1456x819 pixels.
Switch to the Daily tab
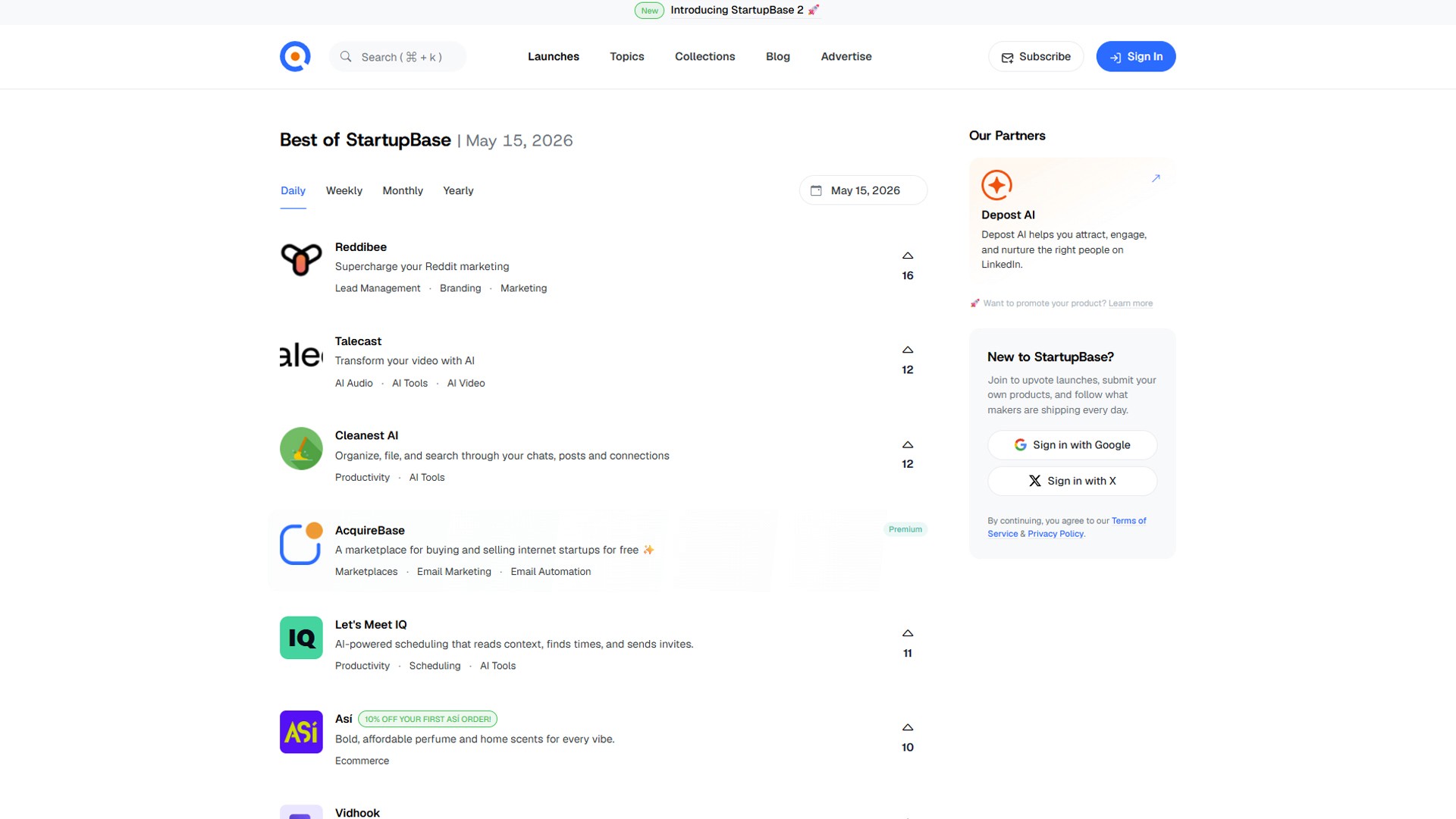point(293,190)
